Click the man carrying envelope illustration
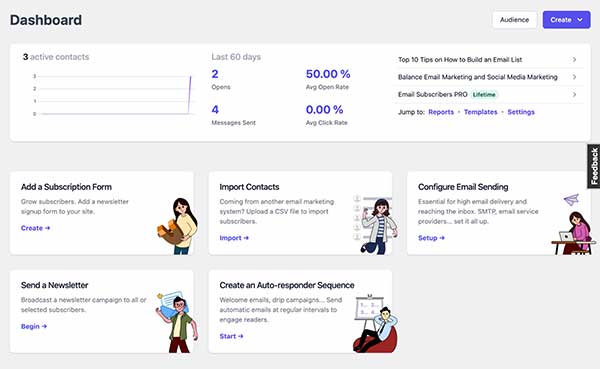This screenshot has height=369, width=600. click(x=177, y=322)
